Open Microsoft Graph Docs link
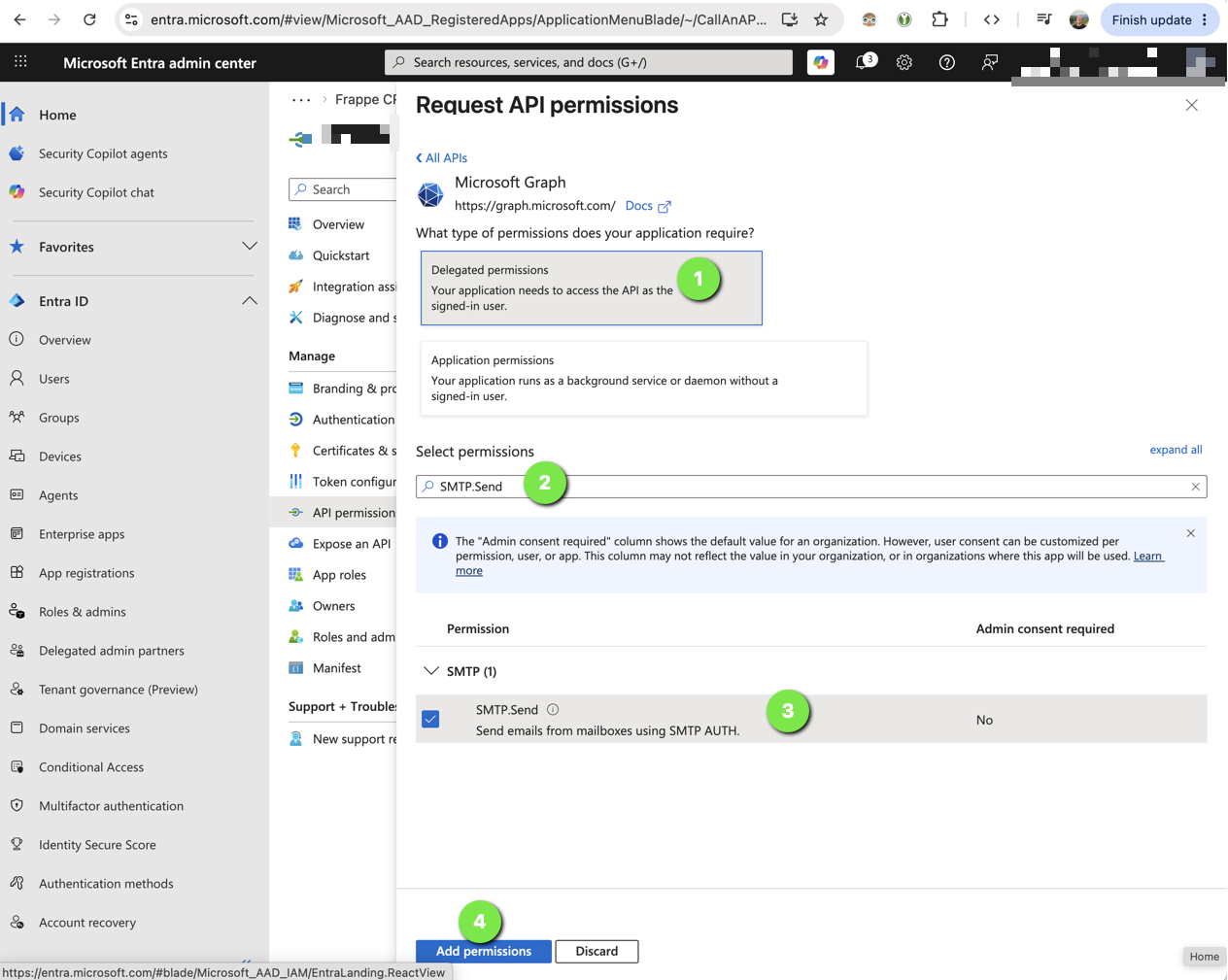The width and height of the screenshot is (1228, 980). (648, 206)
